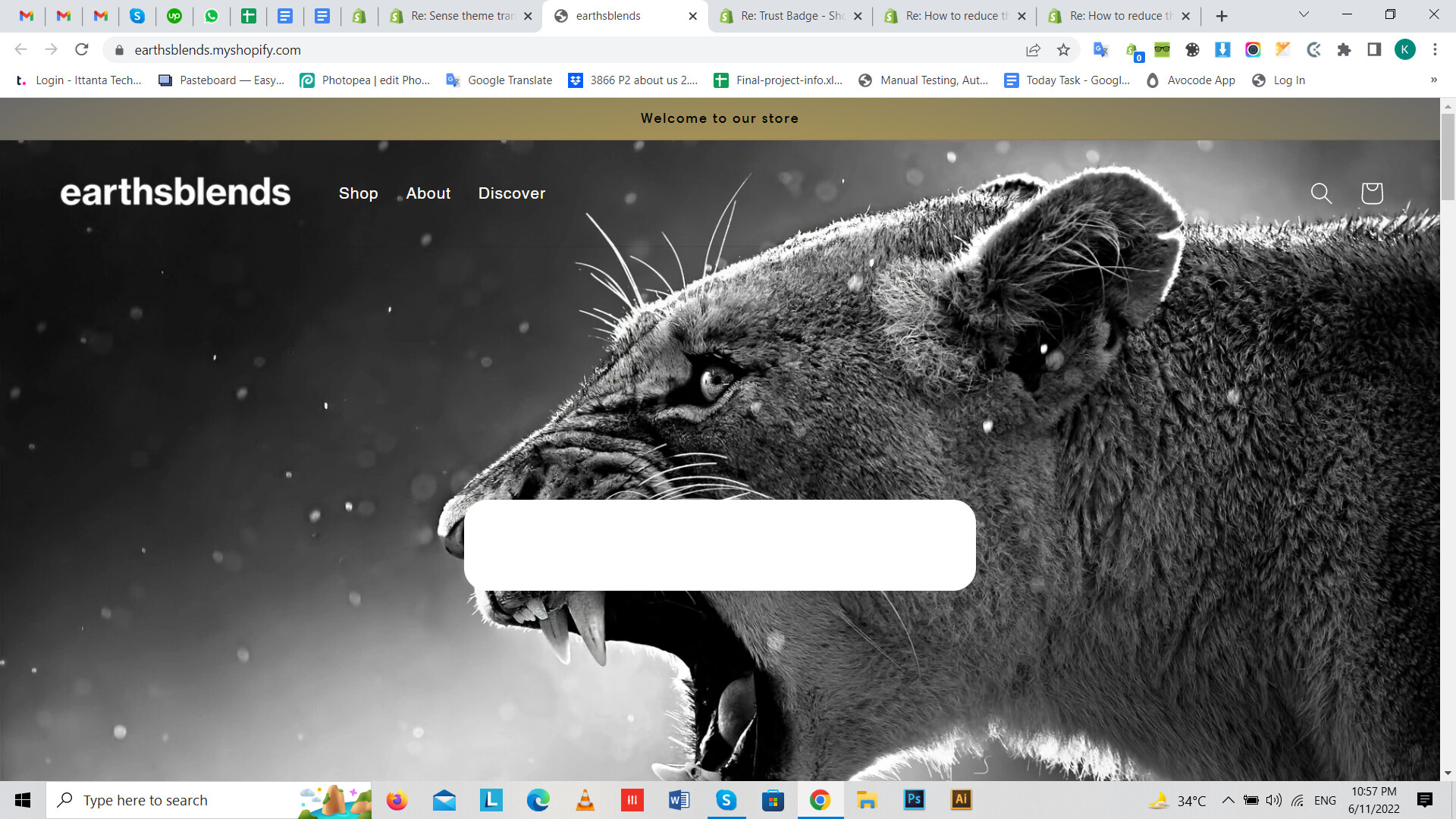Screen dimensions: 1456x819
Task: Open Chrome side panel icon
Action: pos(1374,50)
